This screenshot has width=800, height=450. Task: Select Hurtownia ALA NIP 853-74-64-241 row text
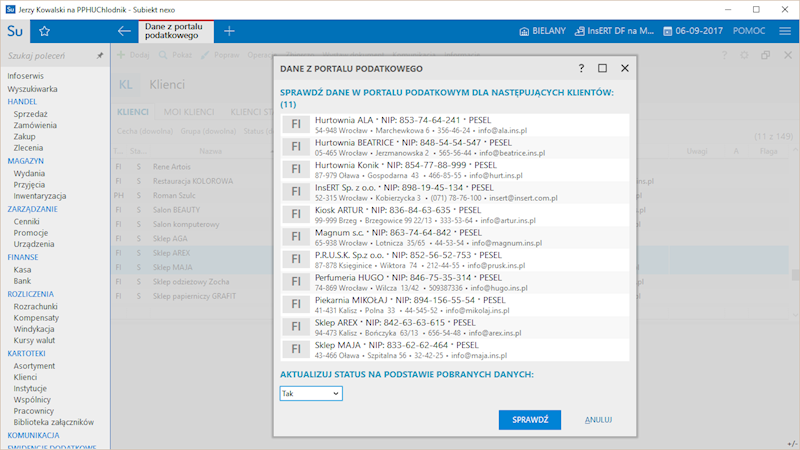coord(403,120)
